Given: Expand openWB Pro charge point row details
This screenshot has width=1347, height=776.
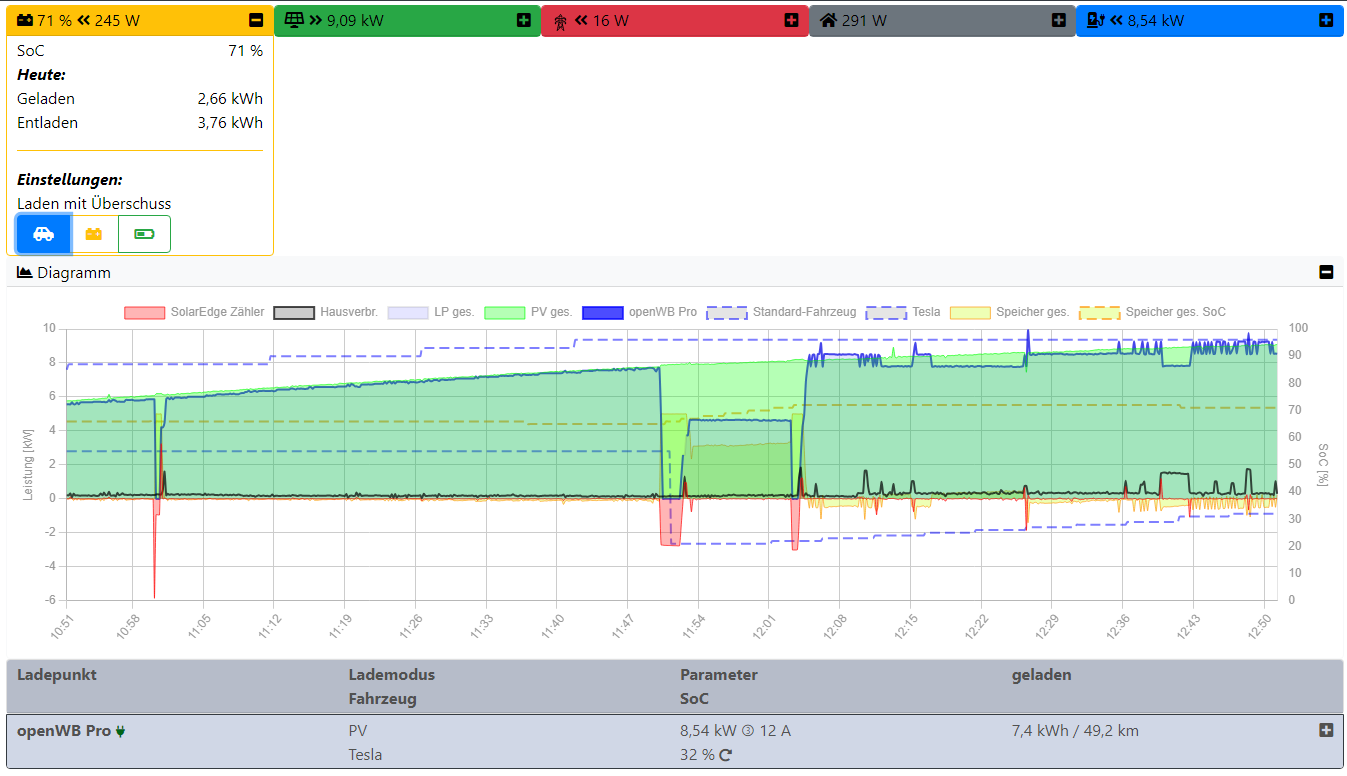Looking at the screenshot, I should point(1326,730).
